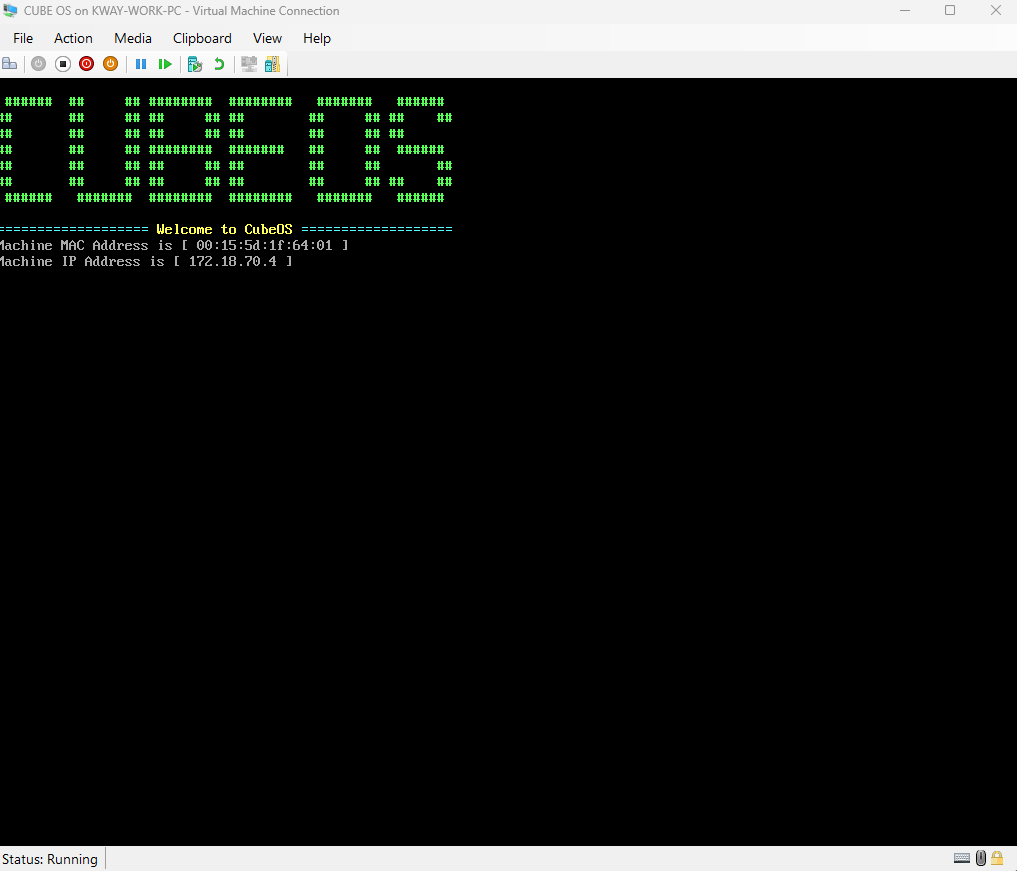This screenshot has height=871, width=1017.
Task: Shut down the VM using the red power icon
Action: pyautogui.click(x=86, y=64)
